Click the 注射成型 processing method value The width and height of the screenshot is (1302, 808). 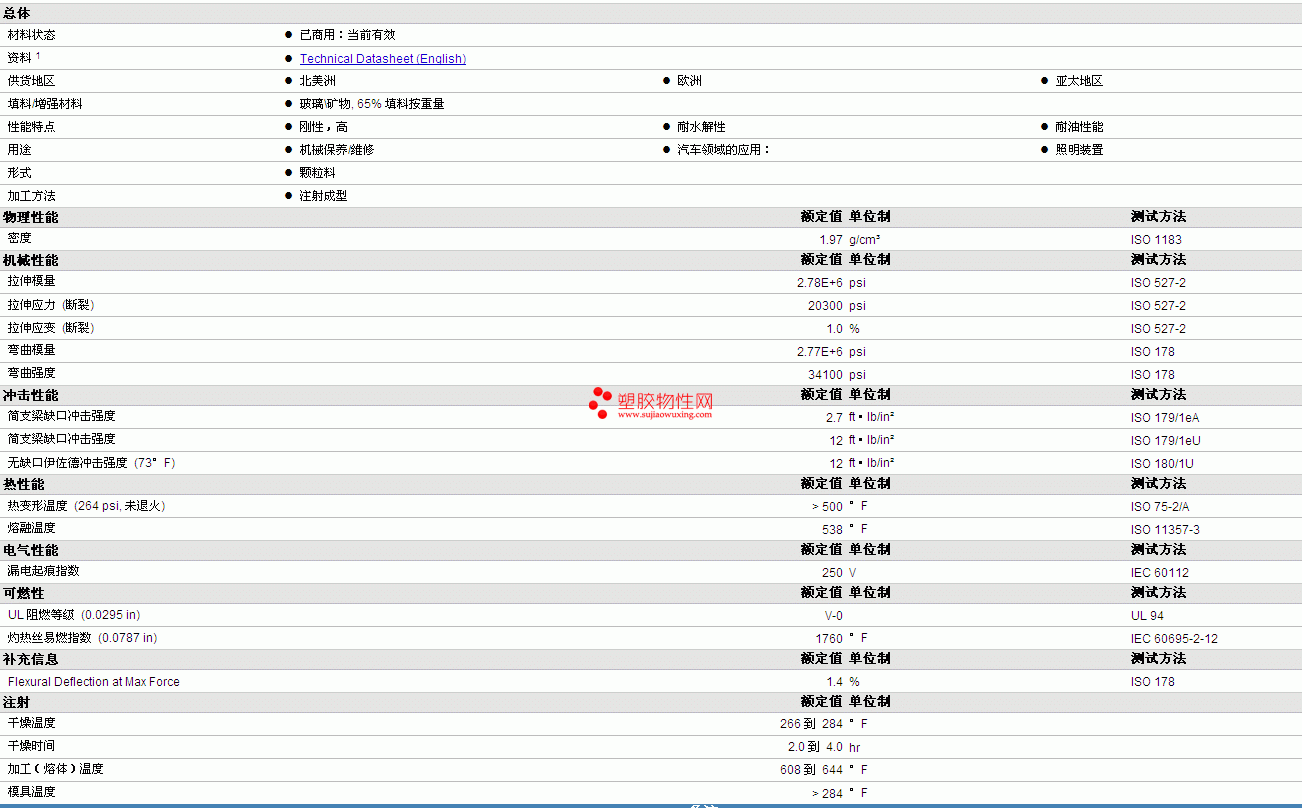click(x=323, y=196)
